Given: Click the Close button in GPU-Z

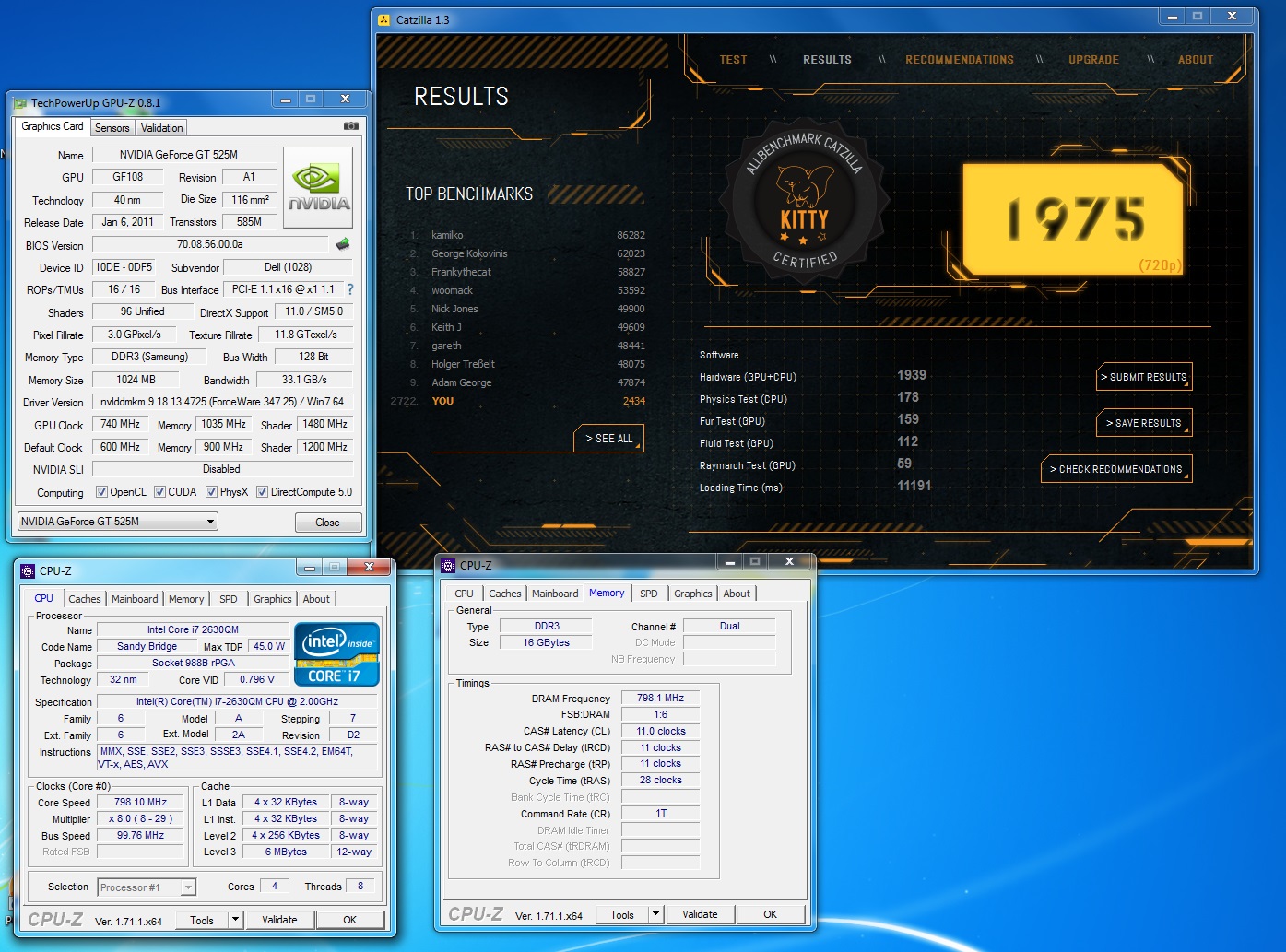Looking at the screenshot, I should tap(327, 523).
